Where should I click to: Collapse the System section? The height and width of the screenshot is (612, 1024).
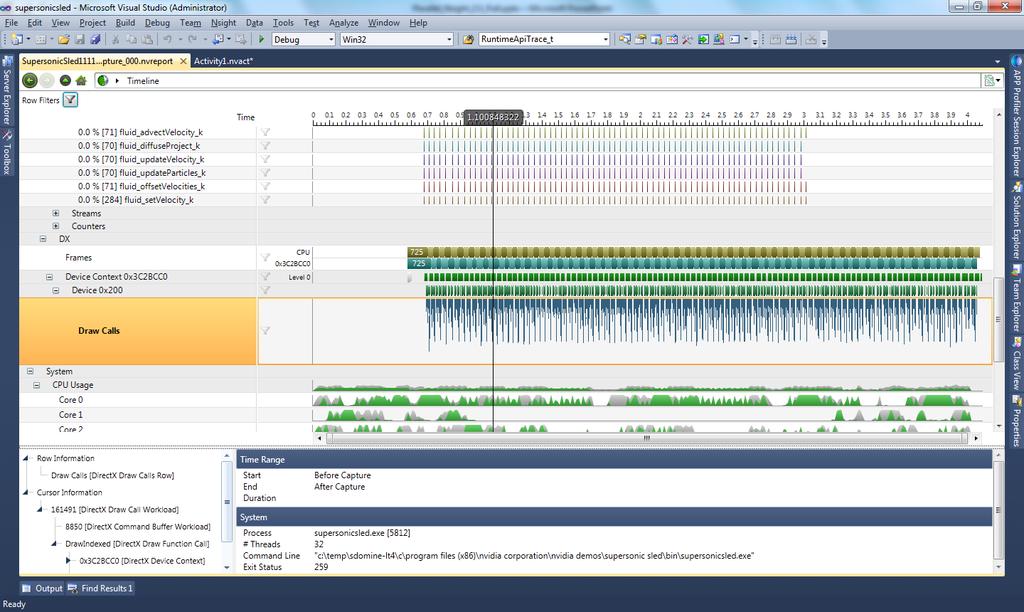tap(30, 371)
